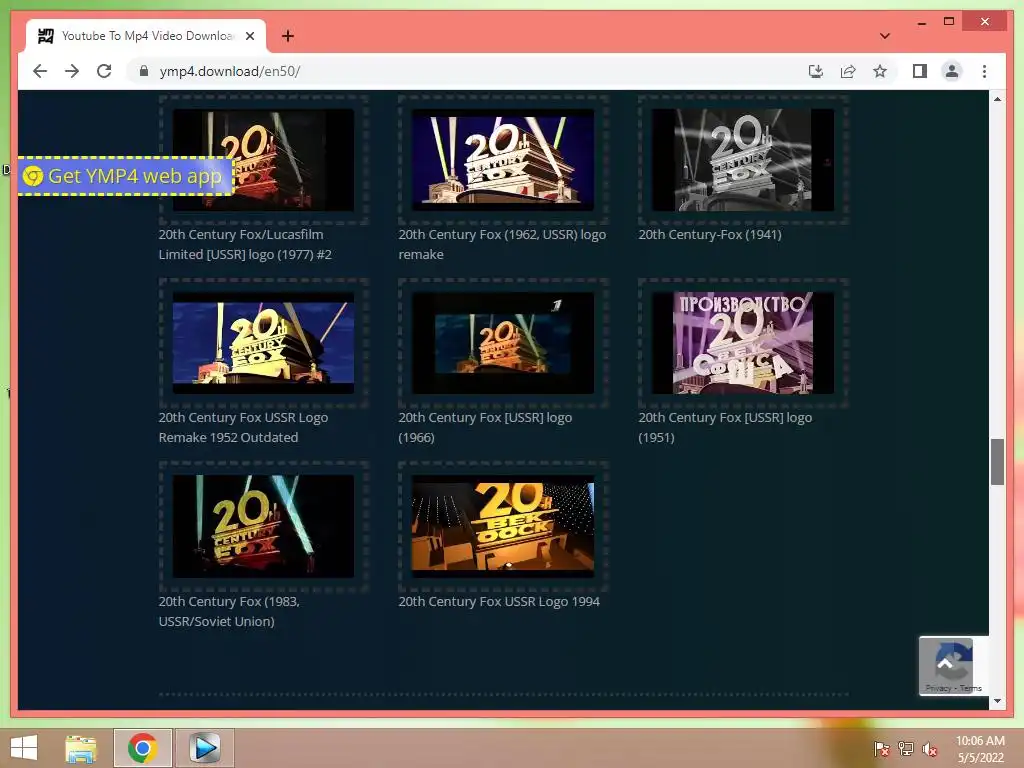Open the 20th Century-Fox (1941) thumbnail
This screenshot has width=1024, height=768.
[x=743, y=160]
